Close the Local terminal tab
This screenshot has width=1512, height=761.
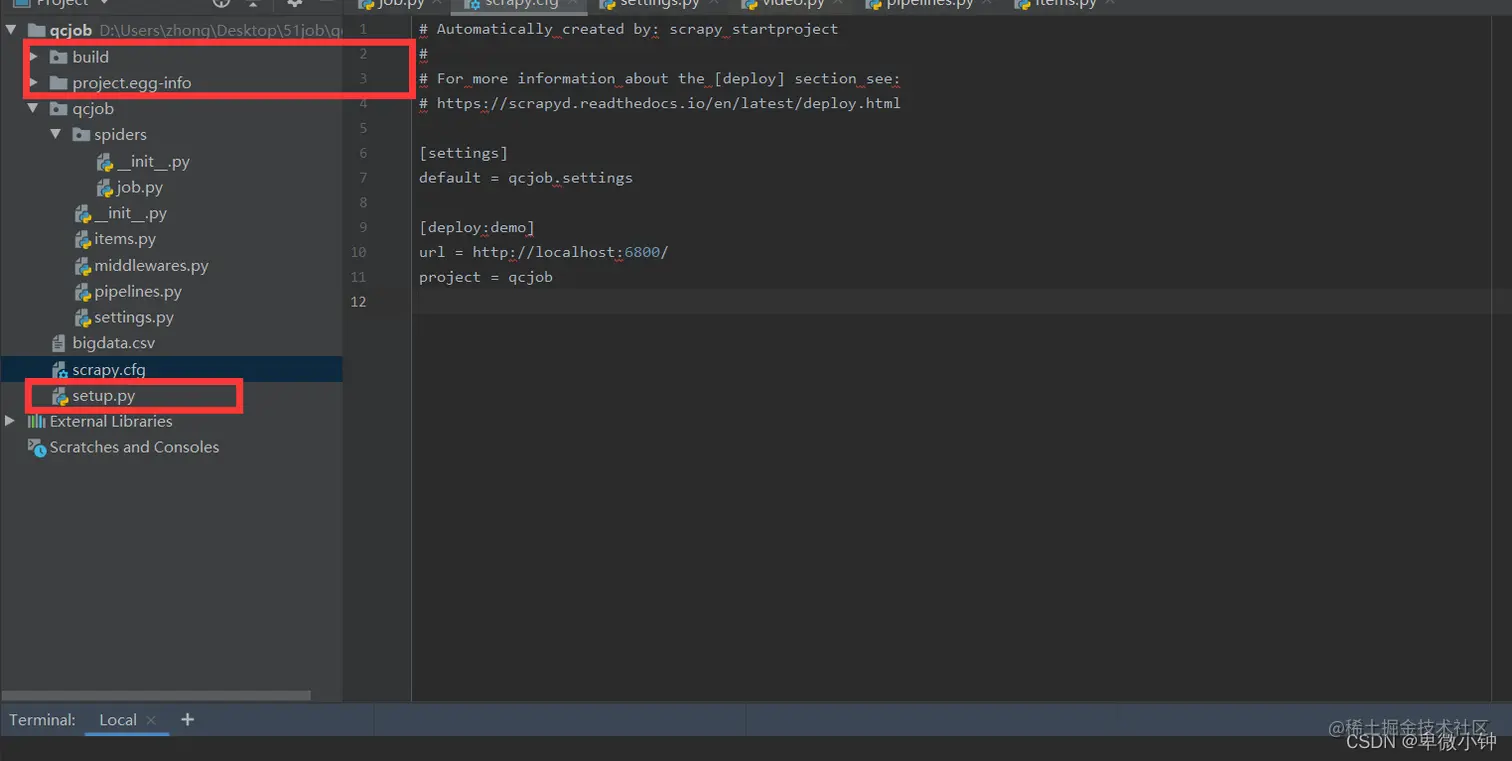[x=151, y=720]
